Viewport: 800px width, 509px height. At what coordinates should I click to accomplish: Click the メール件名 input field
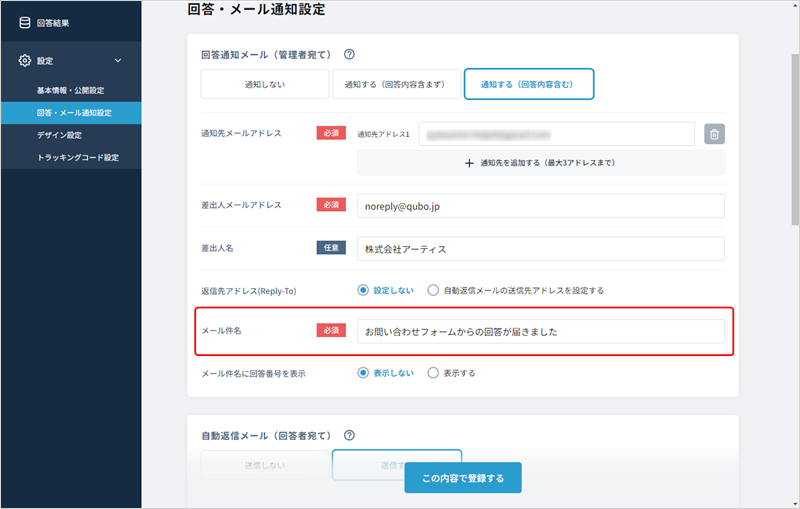tap(540, 331)
